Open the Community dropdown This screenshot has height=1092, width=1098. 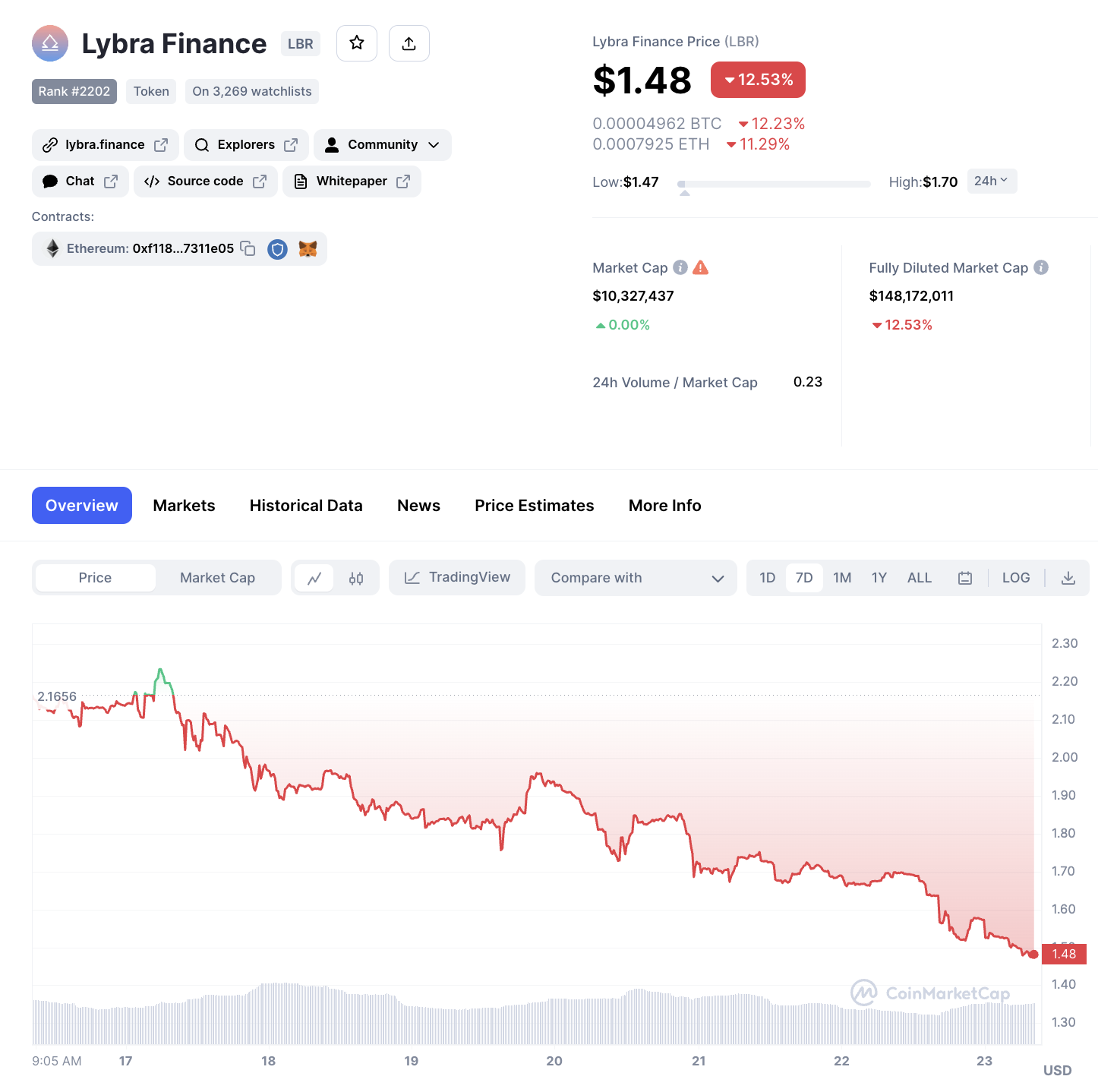point(382,144)
